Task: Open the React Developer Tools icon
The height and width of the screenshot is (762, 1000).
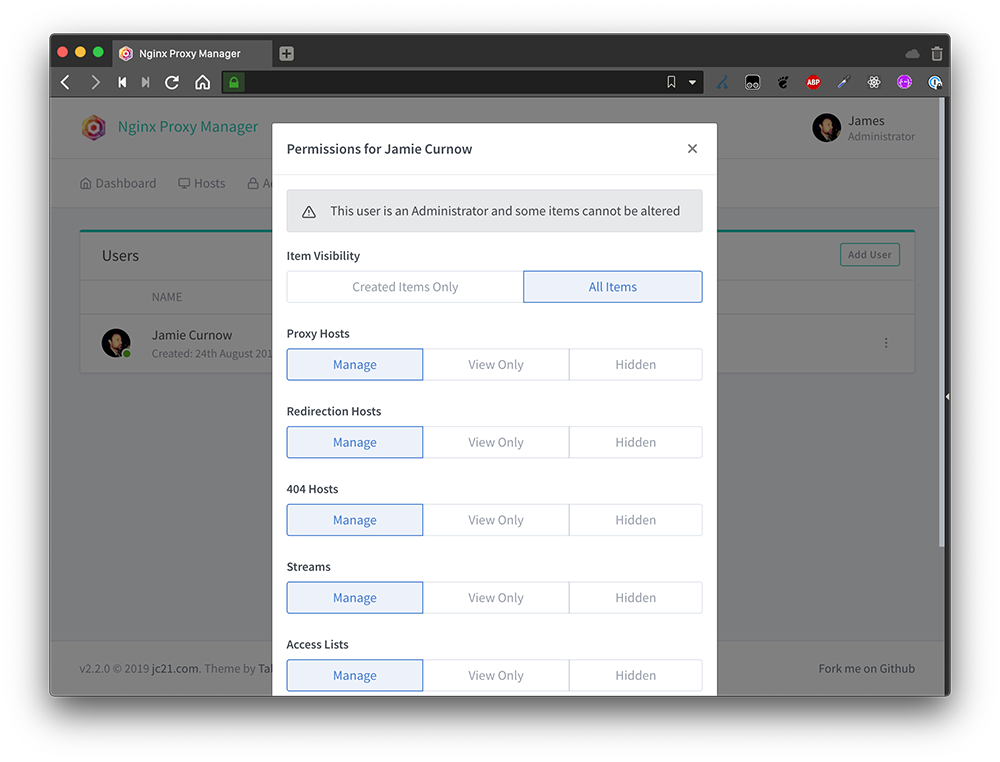Action: tap(874, 82)
